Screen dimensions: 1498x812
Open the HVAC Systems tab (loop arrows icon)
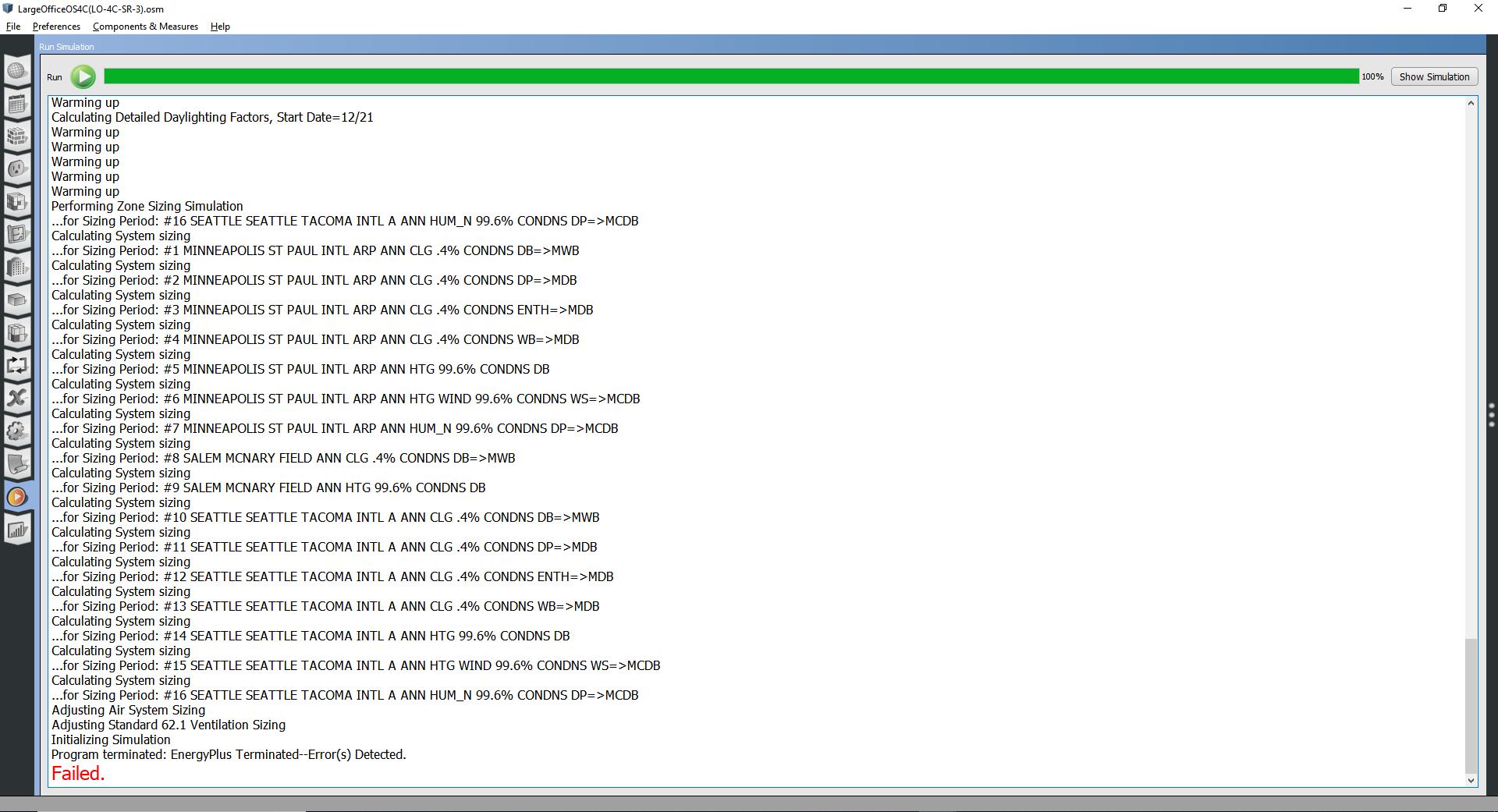17,366
